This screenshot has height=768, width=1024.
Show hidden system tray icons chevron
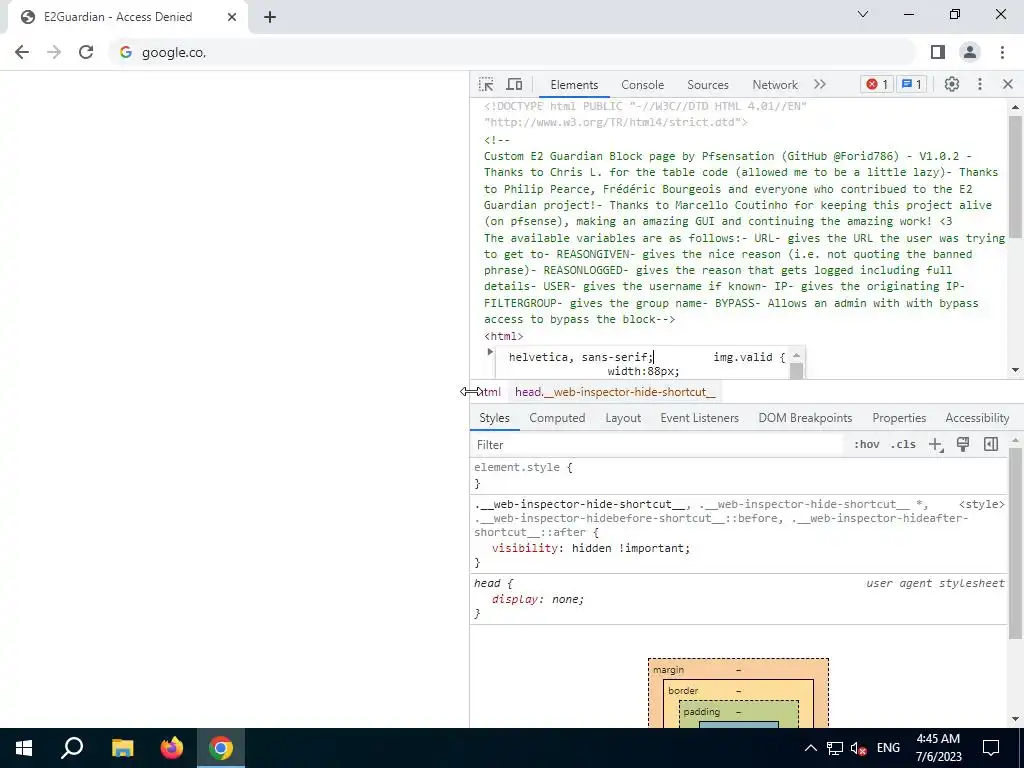810,748
